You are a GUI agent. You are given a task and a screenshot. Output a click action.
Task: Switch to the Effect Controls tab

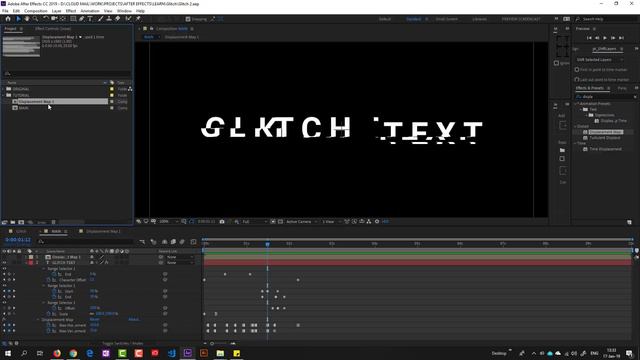[53, 29]
